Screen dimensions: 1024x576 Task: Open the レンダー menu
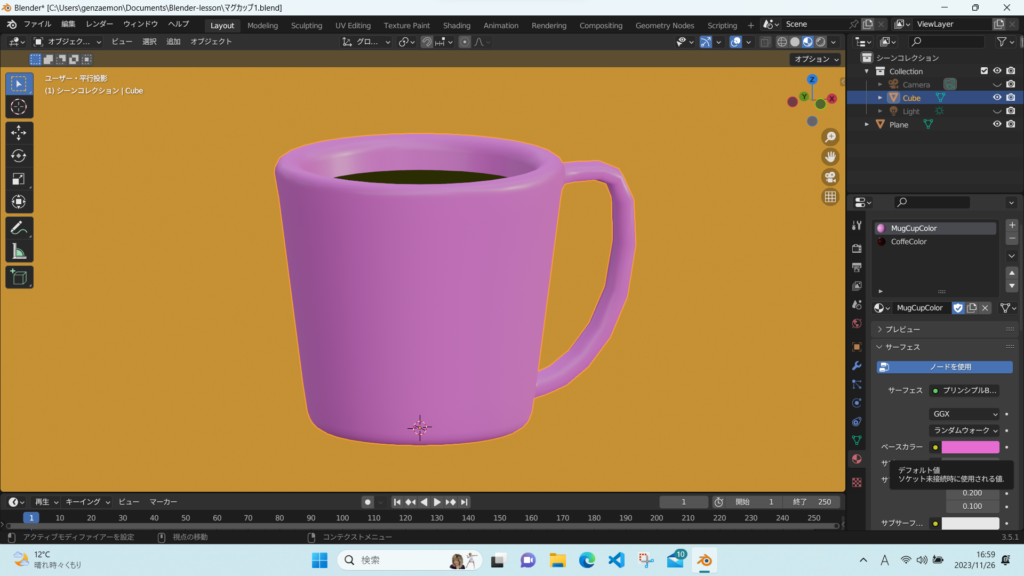tap(99, 23)
